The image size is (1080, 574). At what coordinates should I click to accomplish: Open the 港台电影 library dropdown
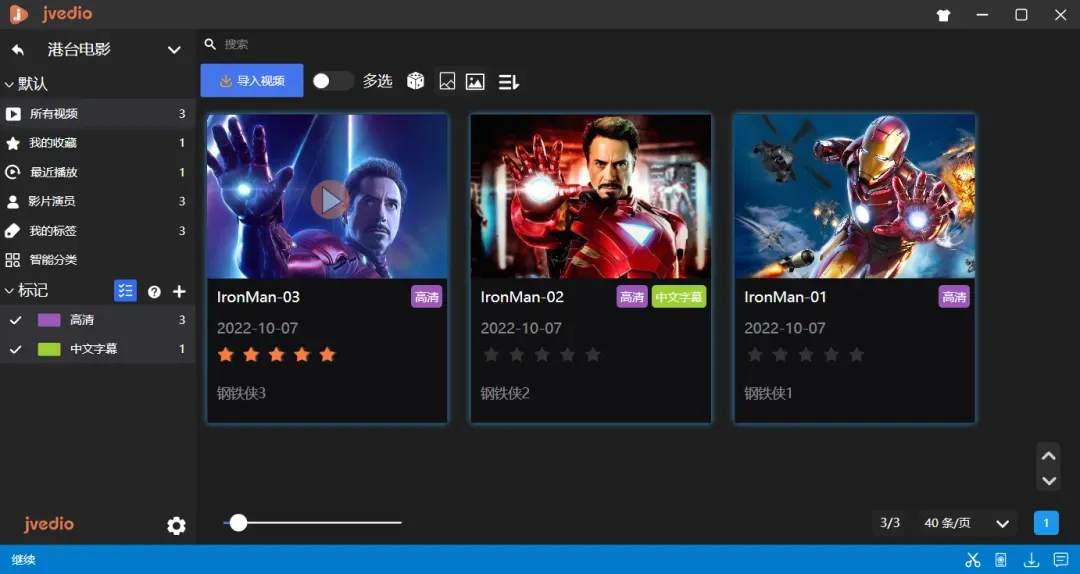click(x=174, y=49)
